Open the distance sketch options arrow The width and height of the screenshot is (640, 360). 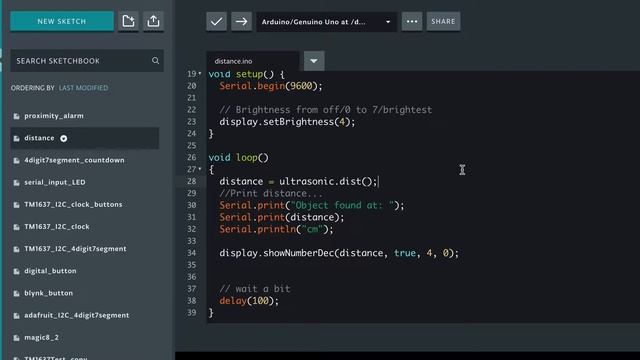[64, 138]
